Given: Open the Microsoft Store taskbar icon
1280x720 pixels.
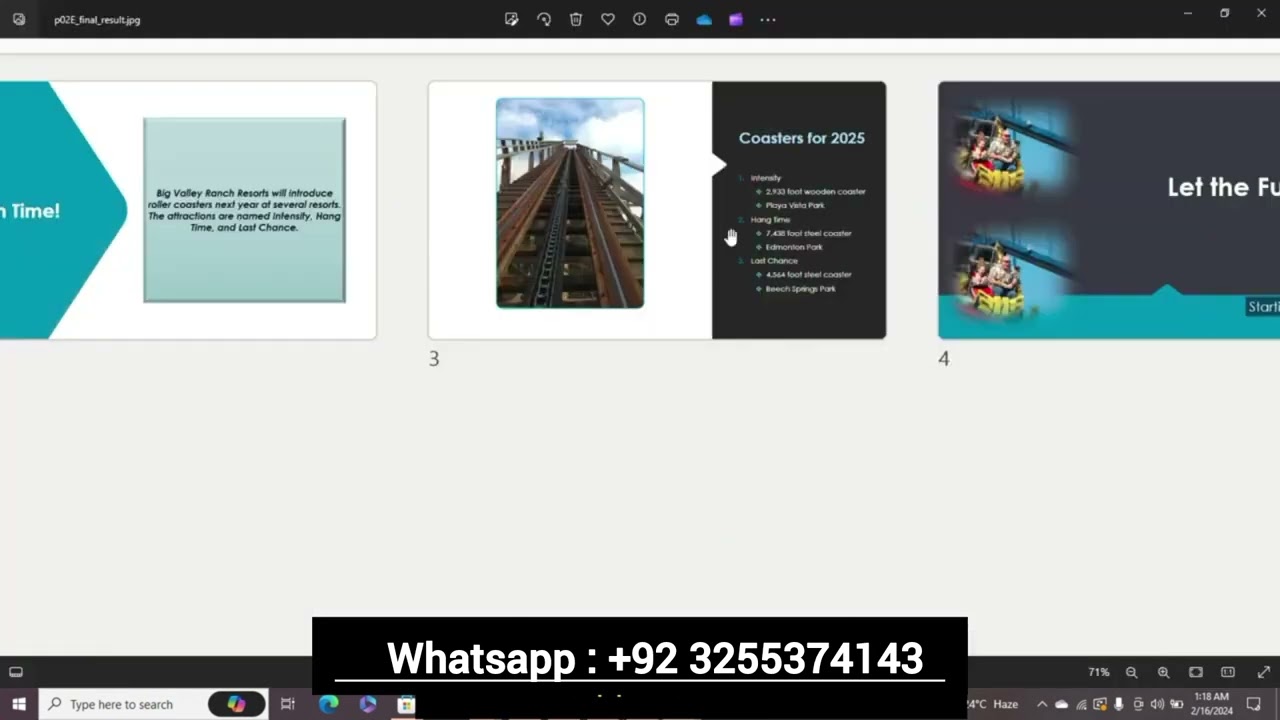Looking at the screenshot, I should [x=406, y=704].
